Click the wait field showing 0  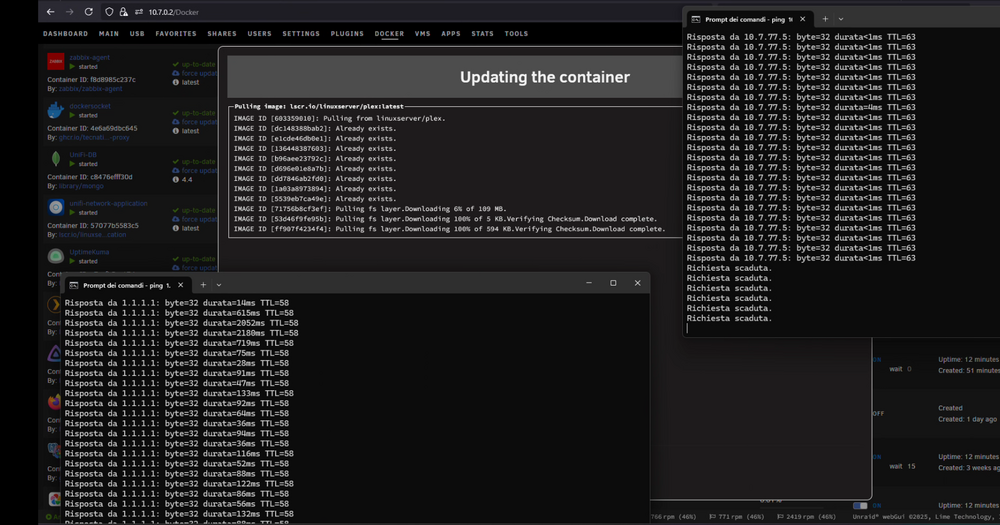(909, 369)
